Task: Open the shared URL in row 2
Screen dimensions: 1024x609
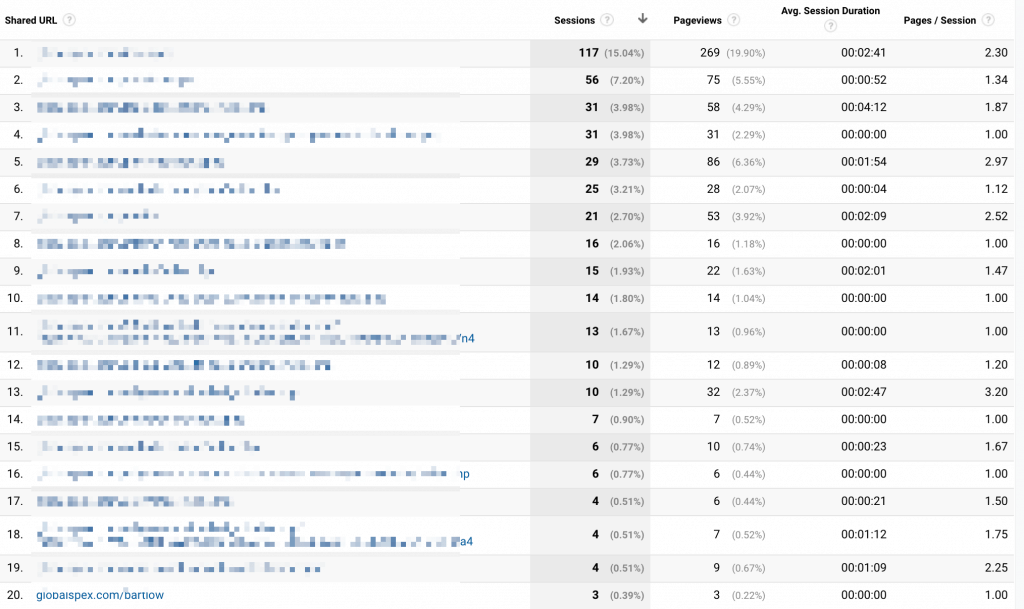Action: pyautogui.click(x=115, y=80)
